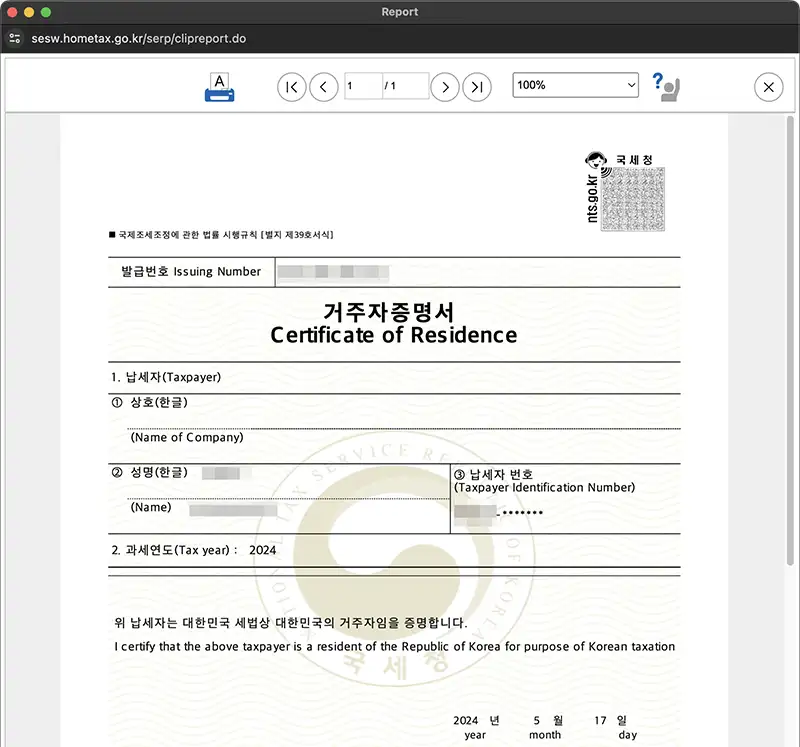
Task: Click the print report icon
Action: [219, 87]
